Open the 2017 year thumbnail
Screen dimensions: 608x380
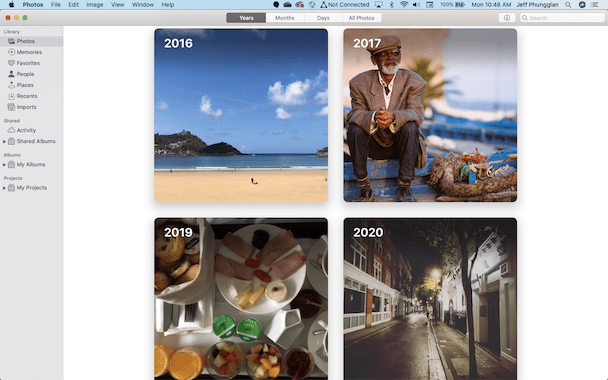[430, 115]
